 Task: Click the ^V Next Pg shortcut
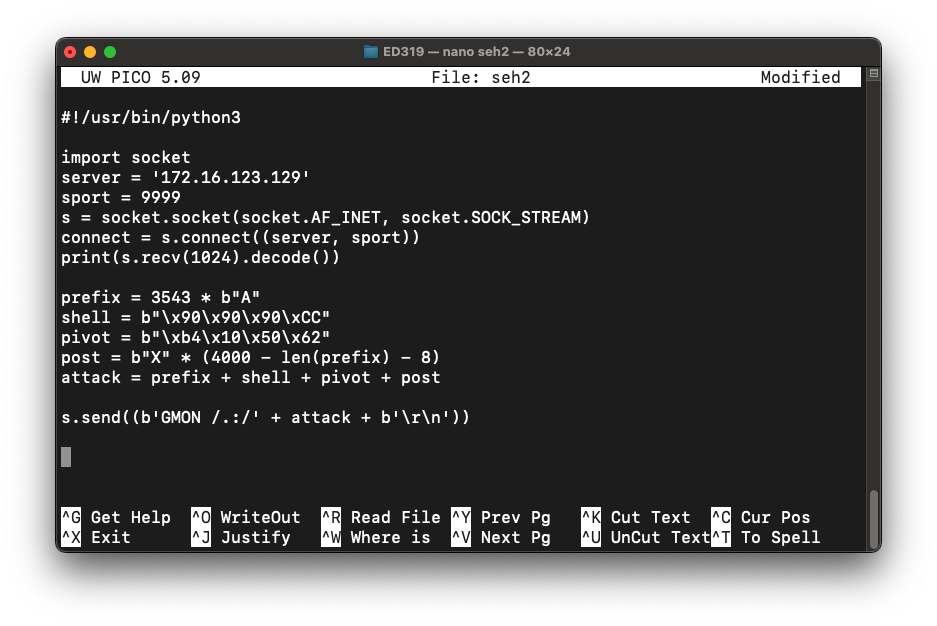point(501,538)
